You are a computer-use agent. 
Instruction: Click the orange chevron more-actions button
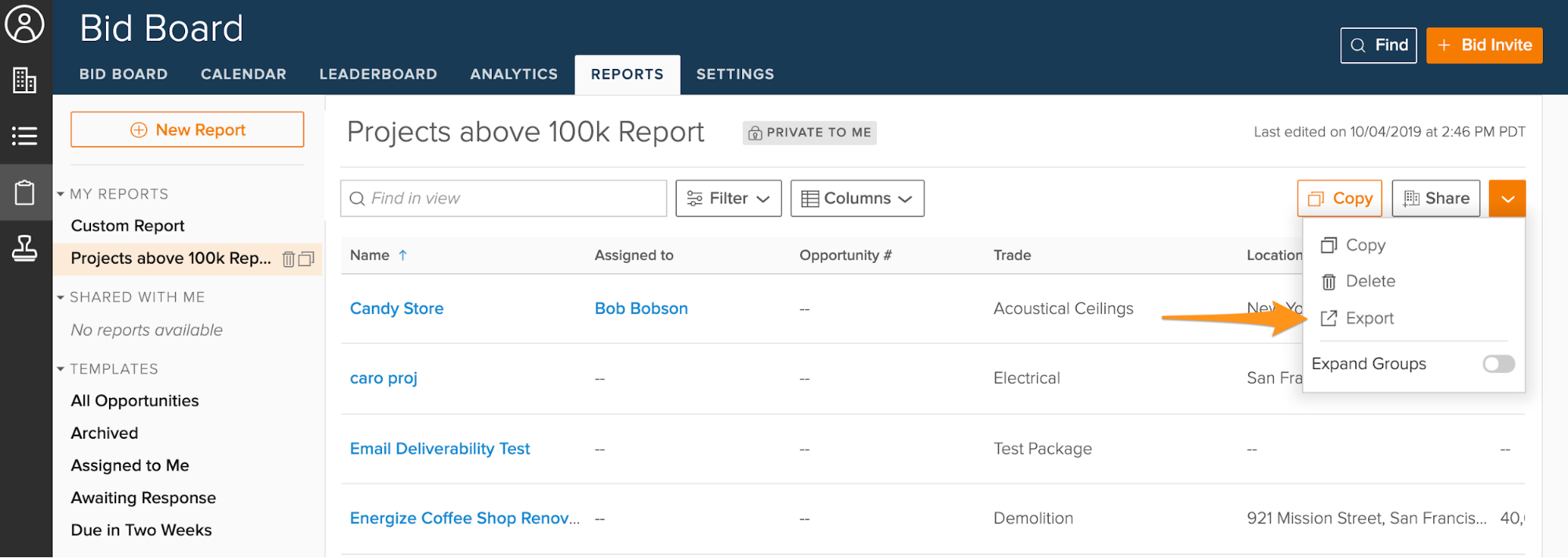click(1507, 199)
